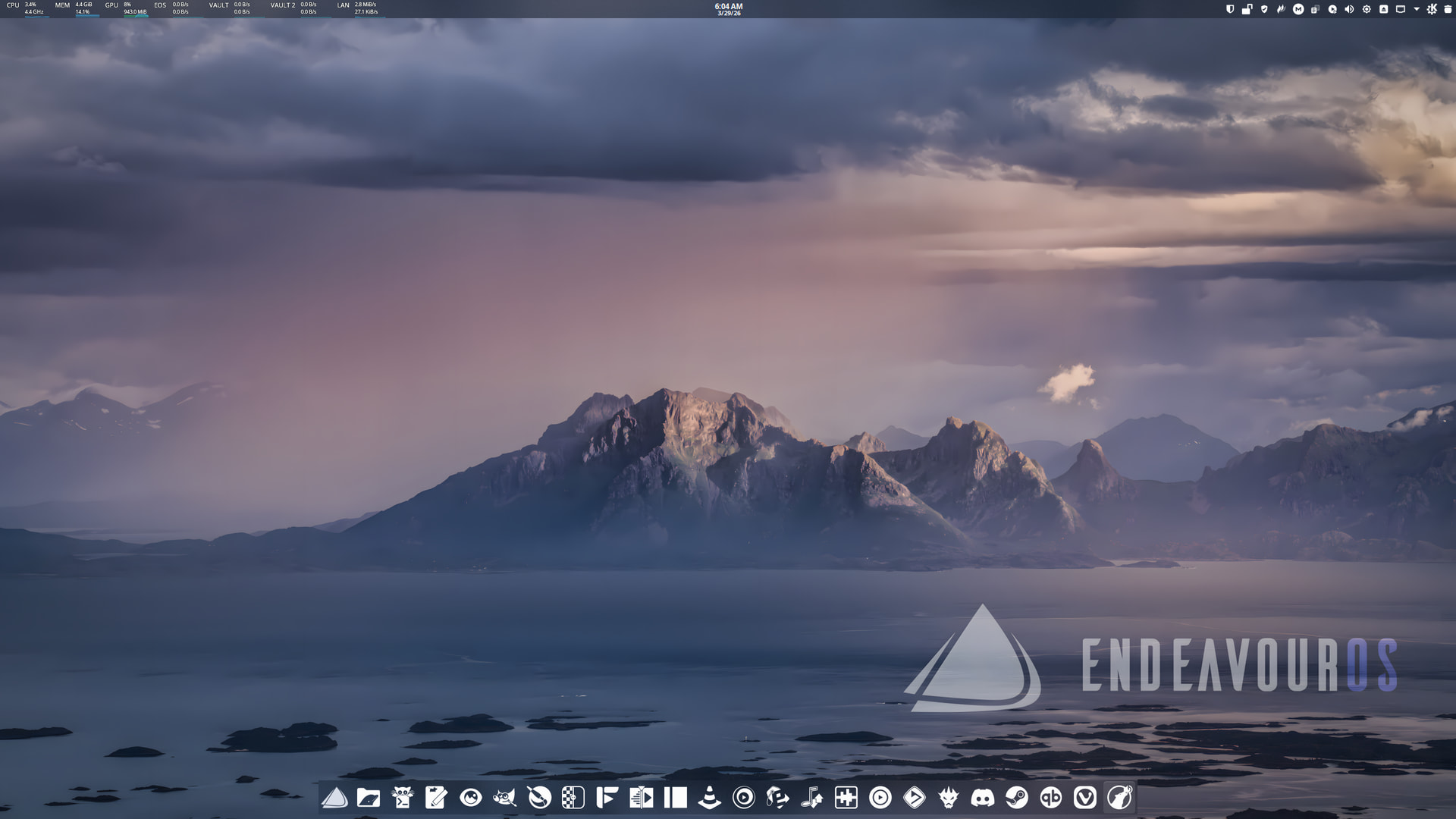Open the MEGA sync tray icon

pos(1298,9)
